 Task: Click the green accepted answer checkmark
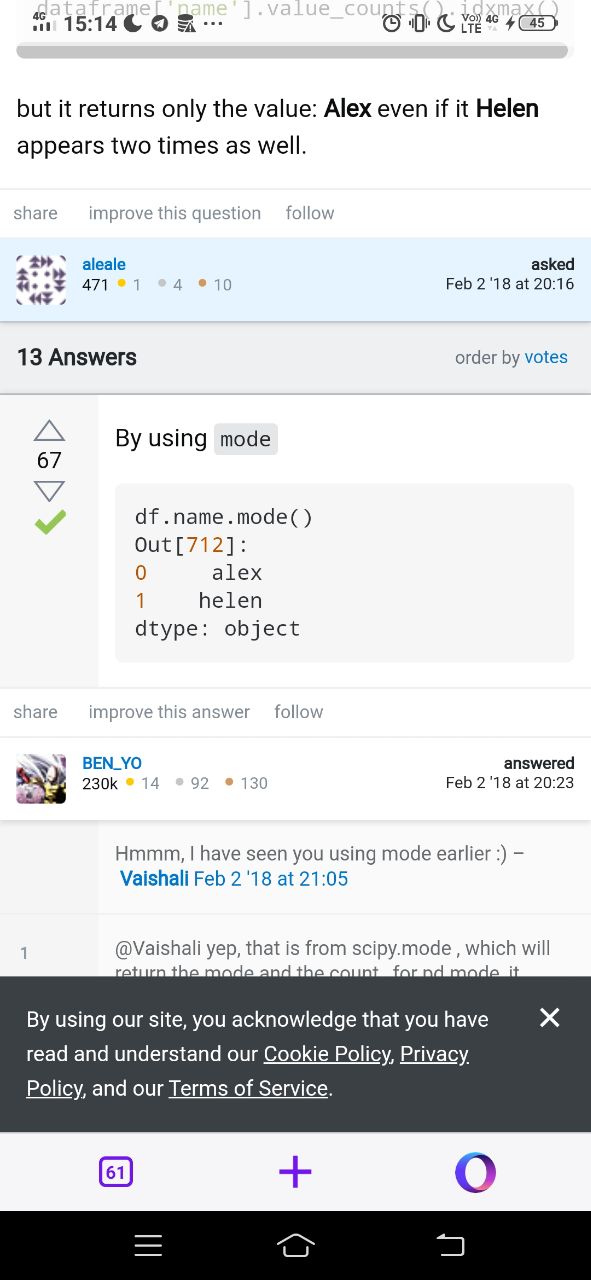point(49,522)
